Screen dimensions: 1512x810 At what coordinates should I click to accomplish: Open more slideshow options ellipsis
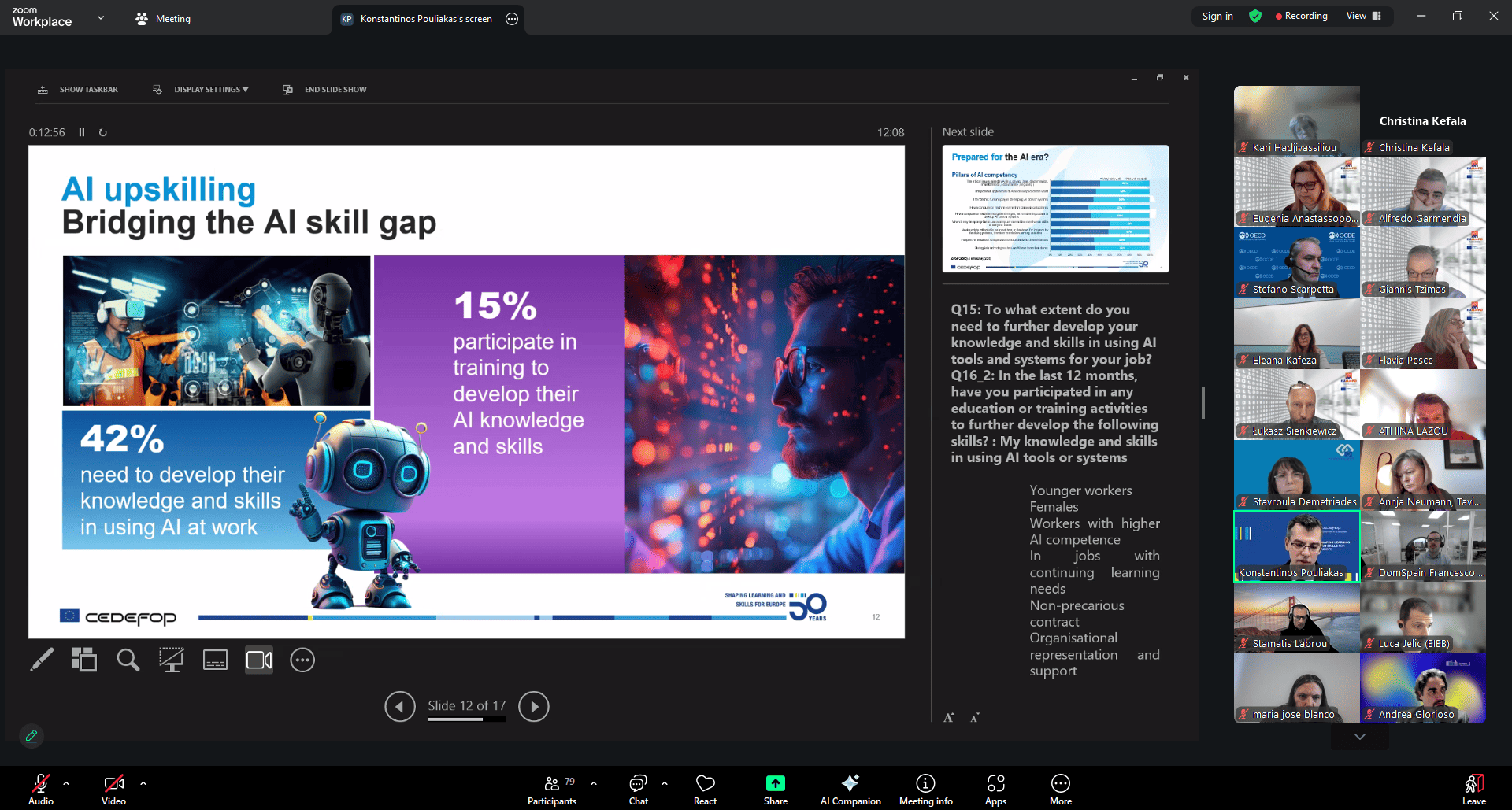(x=302, y=660)
